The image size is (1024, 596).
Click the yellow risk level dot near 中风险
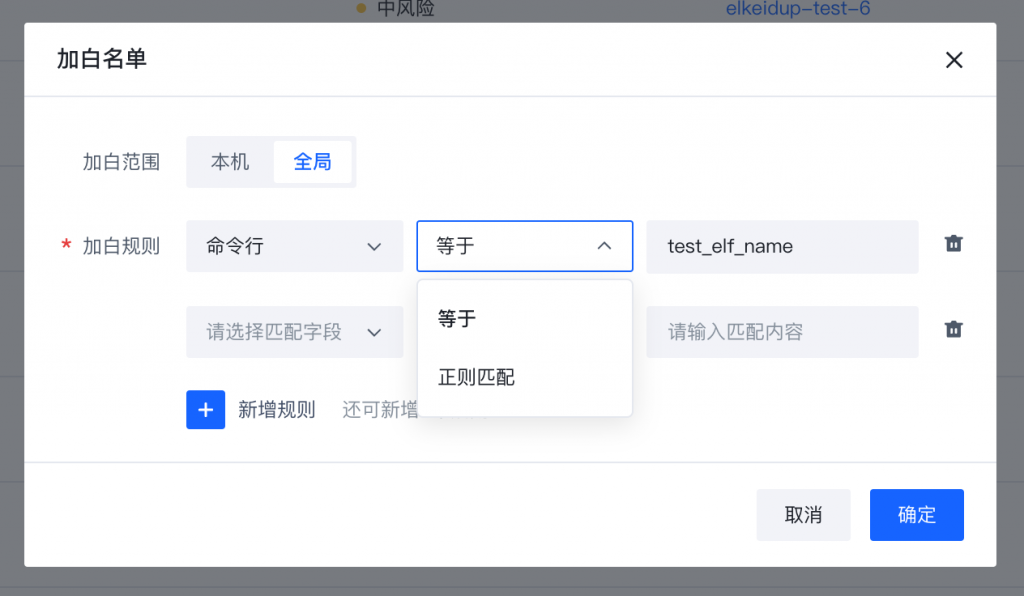(x=358, y=8)
